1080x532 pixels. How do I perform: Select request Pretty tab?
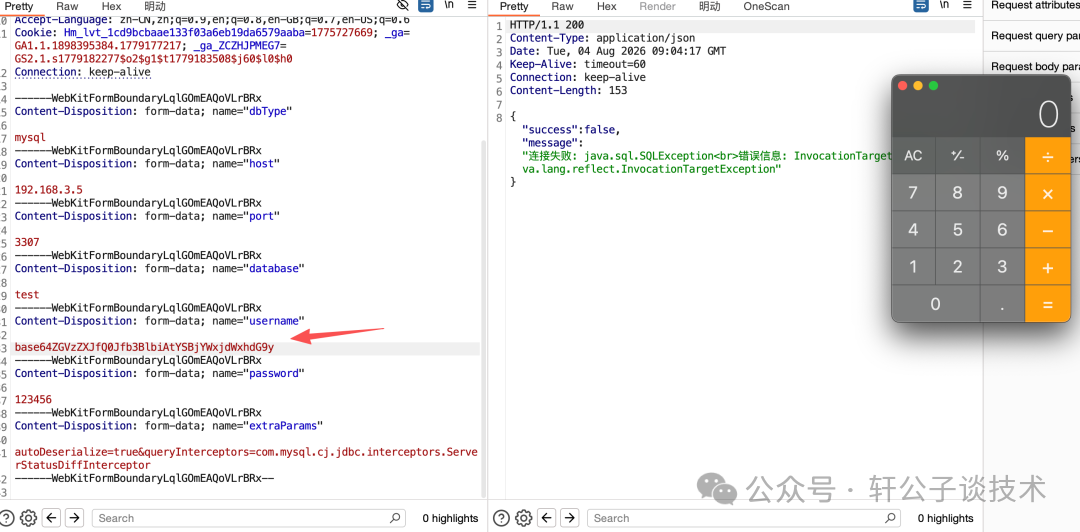19,6
